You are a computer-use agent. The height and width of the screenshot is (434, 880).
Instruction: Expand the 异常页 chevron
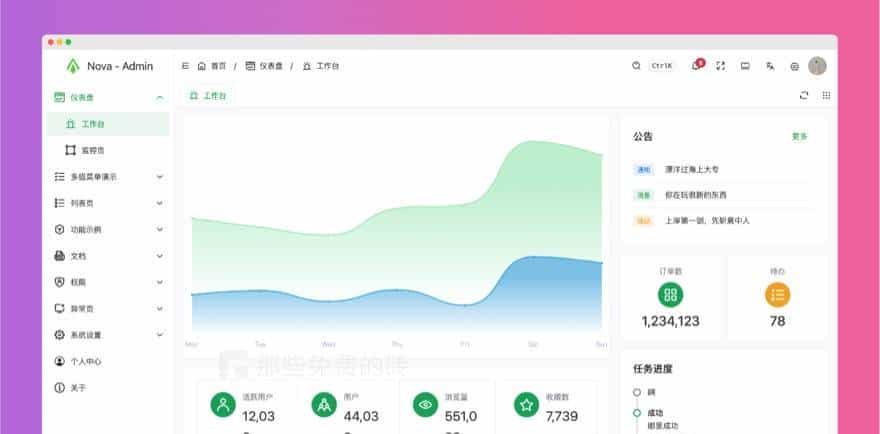(160, 308)
